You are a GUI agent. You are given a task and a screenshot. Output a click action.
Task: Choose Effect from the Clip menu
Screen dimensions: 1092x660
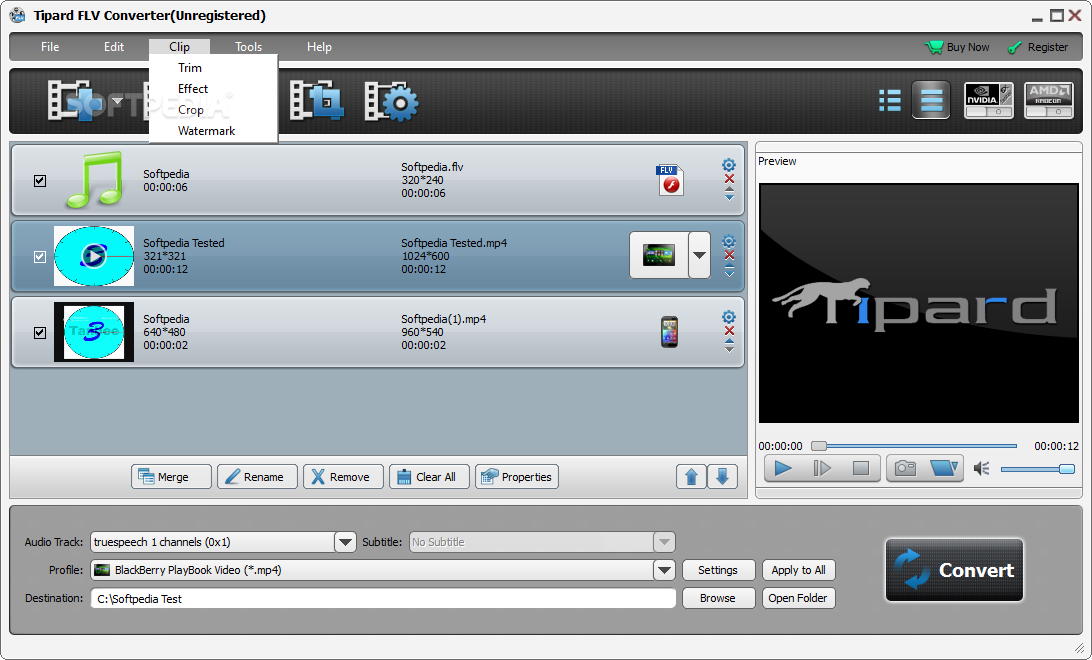(193, 88)
